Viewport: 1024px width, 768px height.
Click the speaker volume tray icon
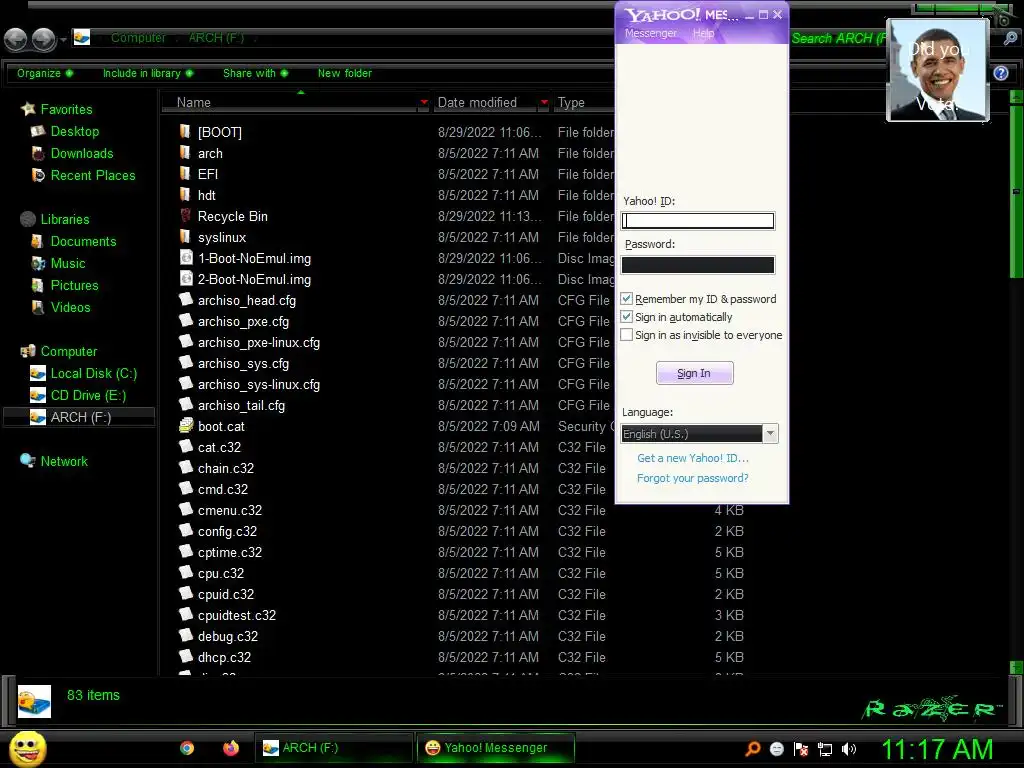pos(848,749)
